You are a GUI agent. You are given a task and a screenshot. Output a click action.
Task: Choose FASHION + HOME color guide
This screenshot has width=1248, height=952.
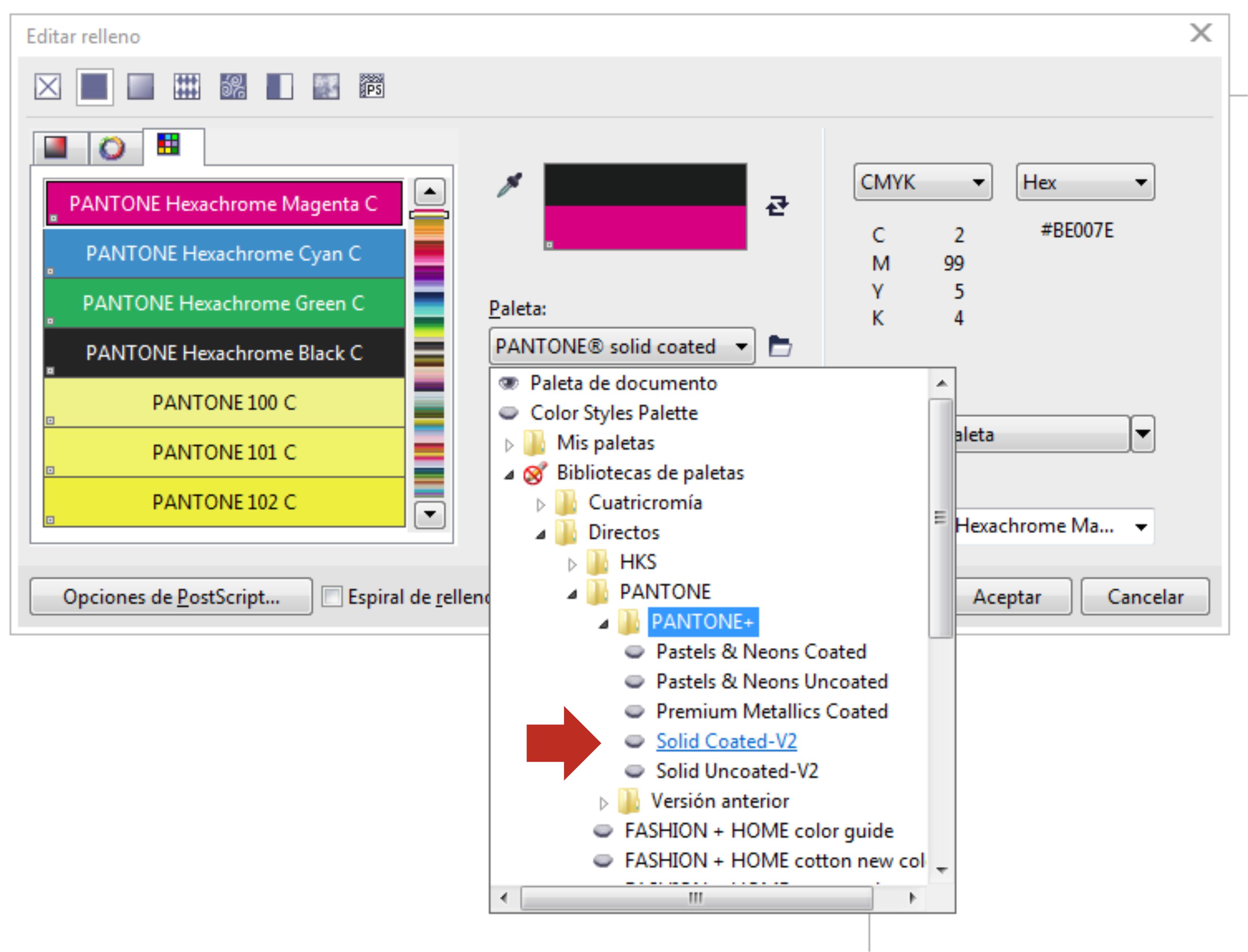pos(759,831)
